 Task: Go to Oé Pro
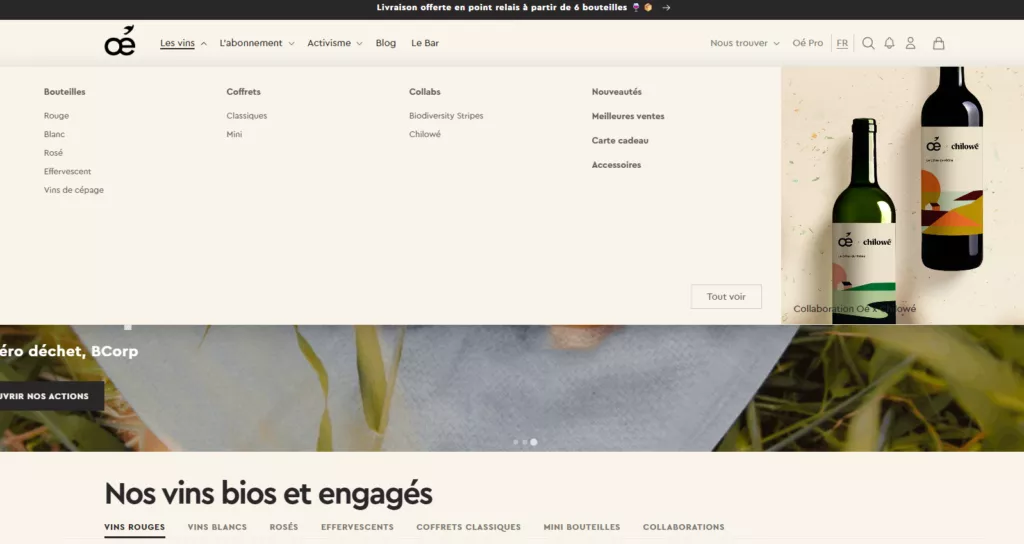(x=808, y=43)
